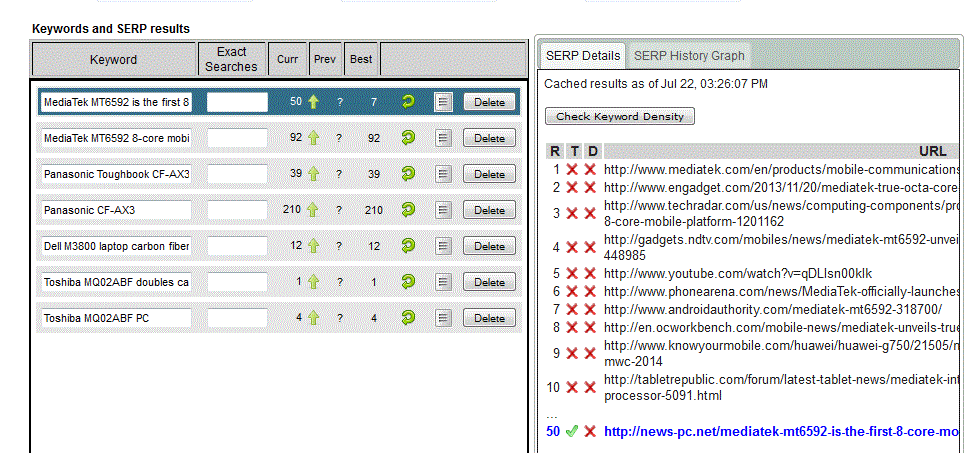This screenshot has height=453, width=977.
Task: Switch to SERP History Graph tab
Action: pyautogui.click(x=689, y=55)
